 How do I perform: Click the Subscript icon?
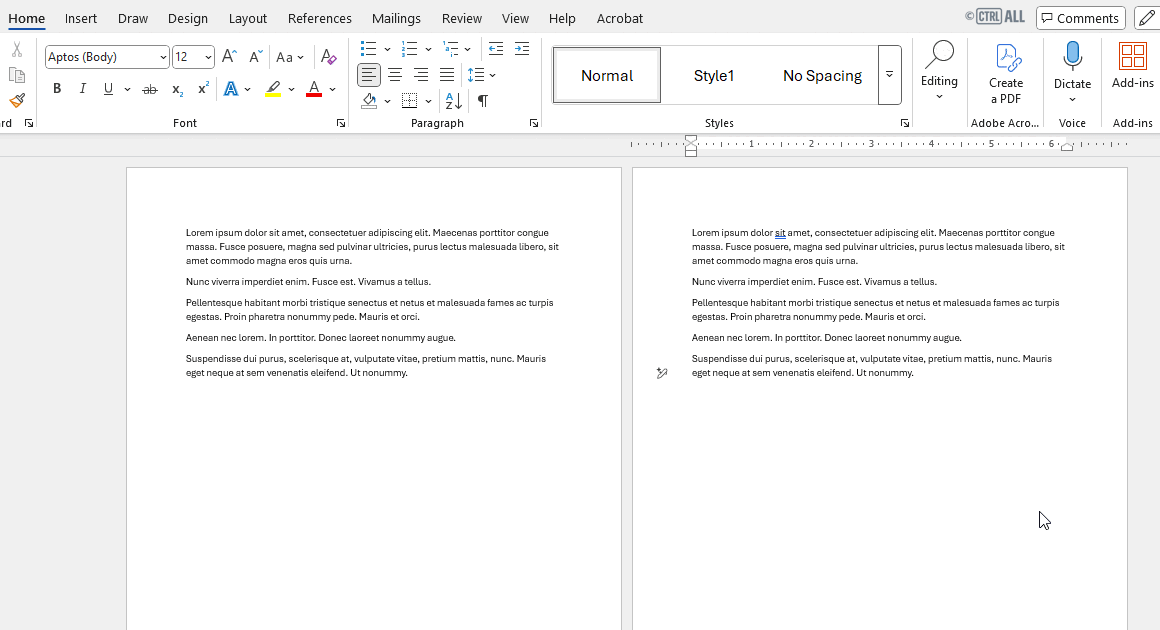(x=176, y=89)
